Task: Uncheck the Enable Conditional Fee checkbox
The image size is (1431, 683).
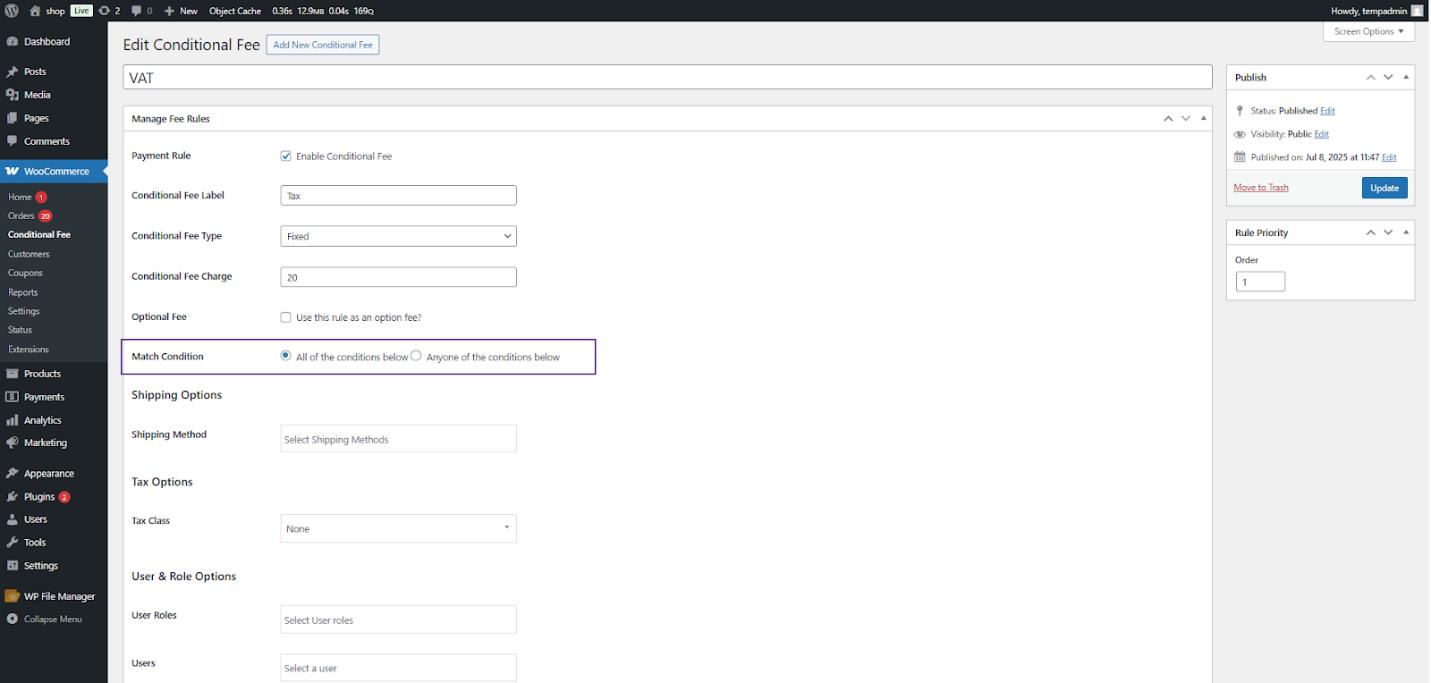Action: click(286, 156)
